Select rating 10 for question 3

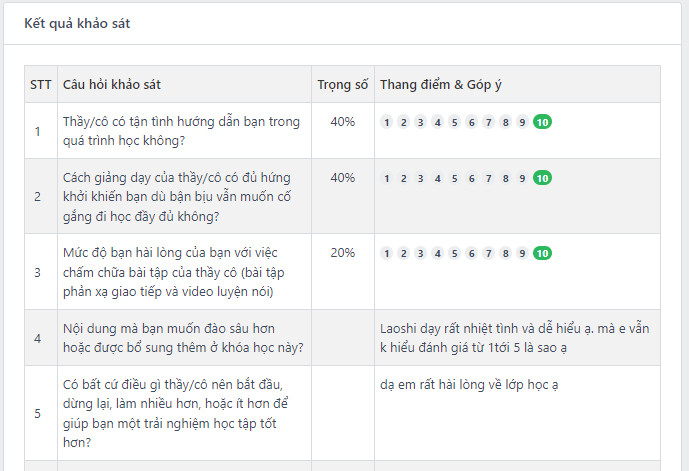coord(542,253)
